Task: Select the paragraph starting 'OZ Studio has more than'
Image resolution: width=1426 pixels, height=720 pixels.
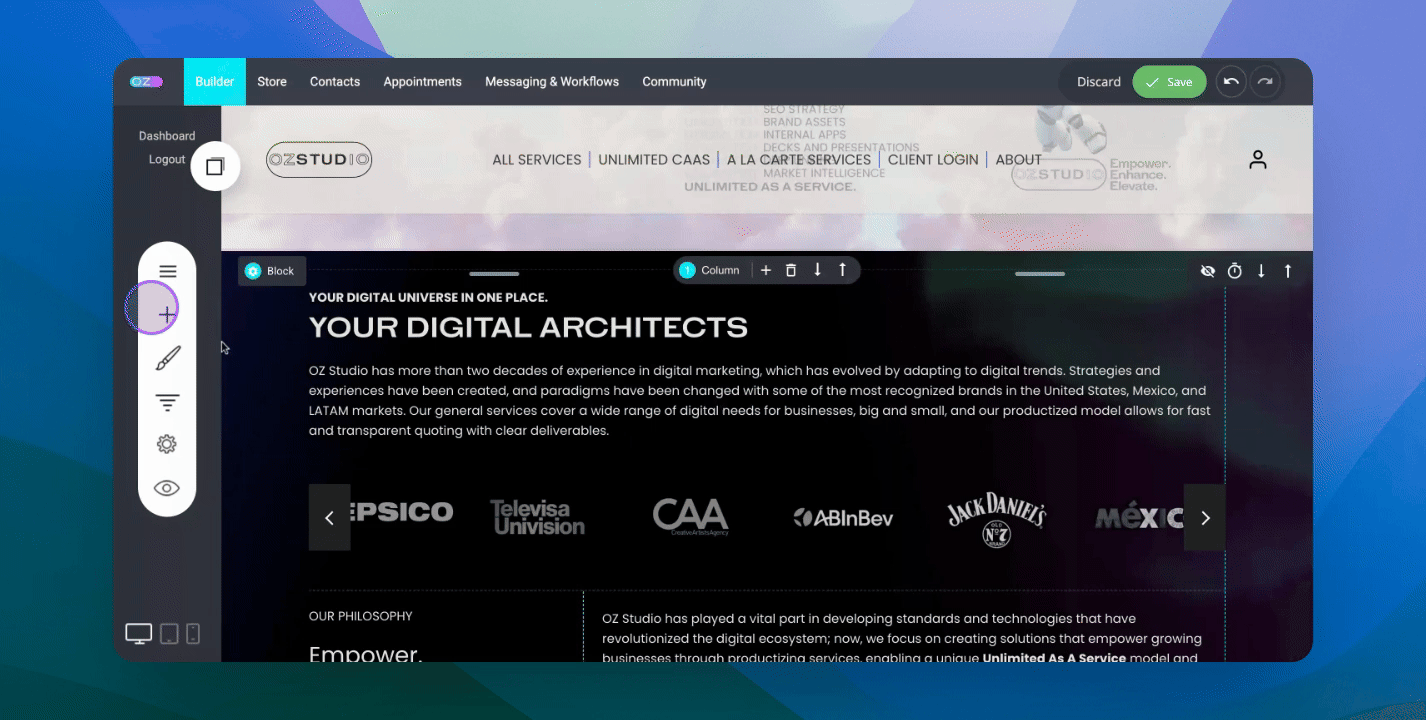Action: pyautogui.click(x=760, y=401)
